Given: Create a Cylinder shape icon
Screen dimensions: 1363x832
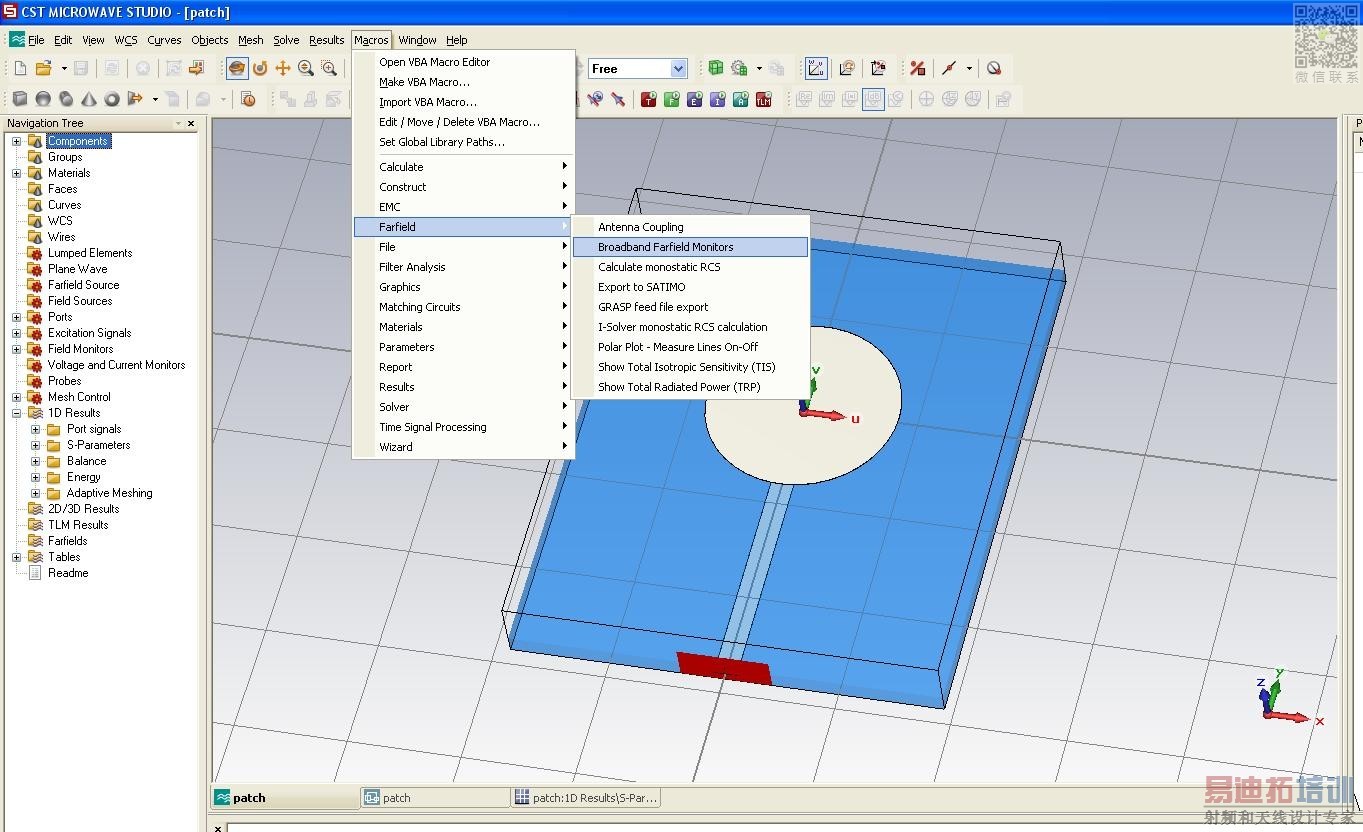Looking at the screenshot, I should pyautogui.click(x=66, y=99).
